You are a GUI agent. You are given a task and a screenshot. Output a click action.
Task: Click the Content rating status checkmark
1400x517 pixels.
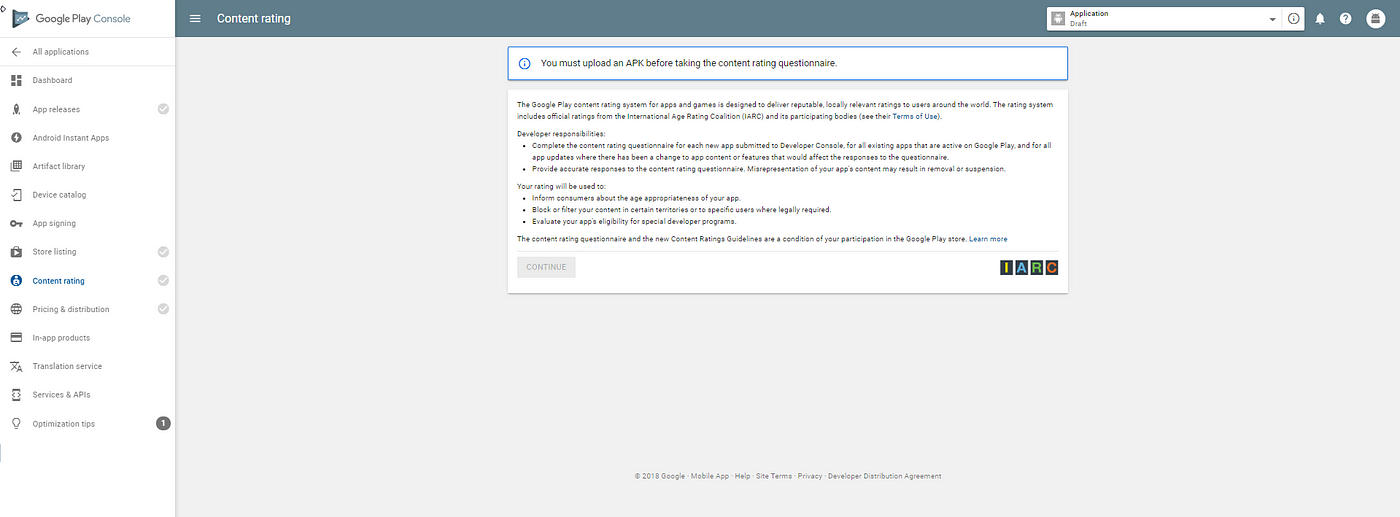click(163, 281)
